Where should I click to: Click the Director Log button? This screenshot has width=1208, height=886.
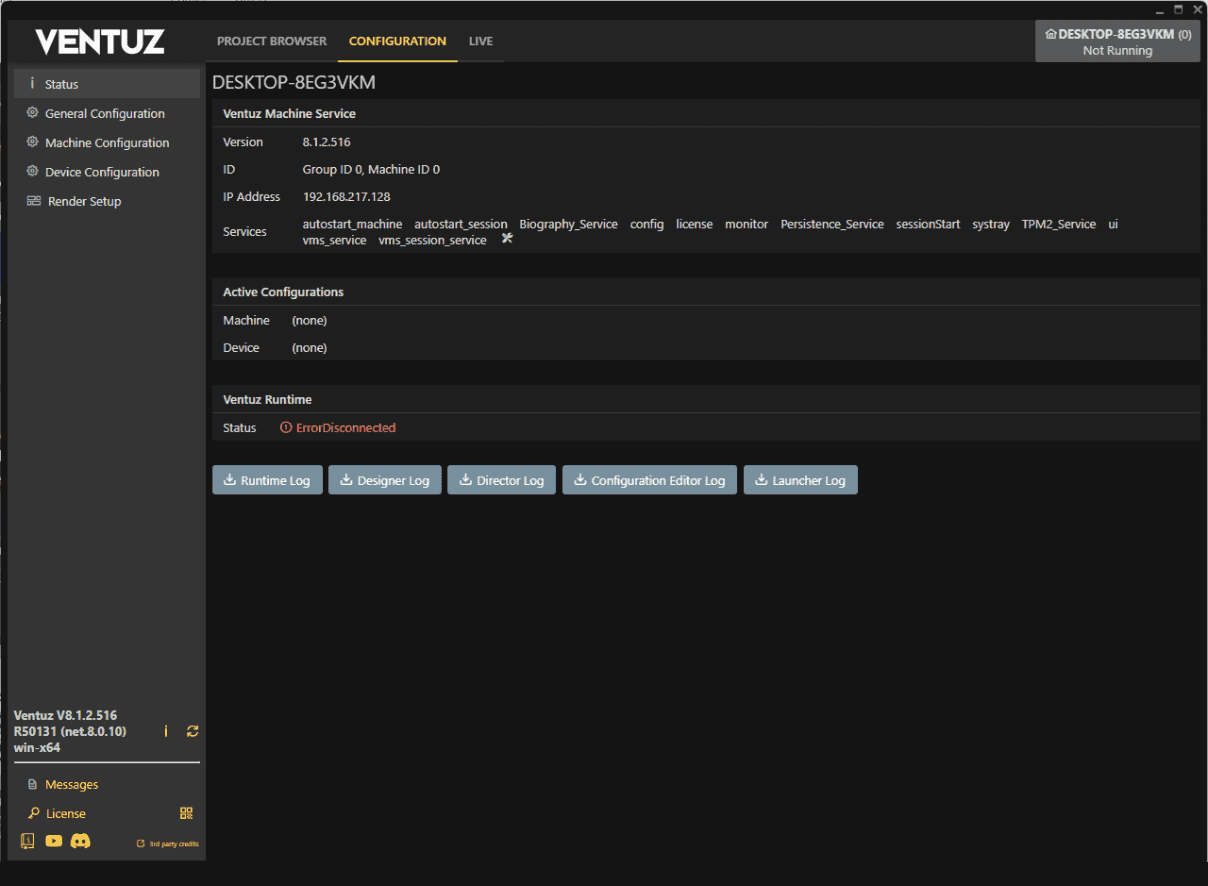click(501, 480)
